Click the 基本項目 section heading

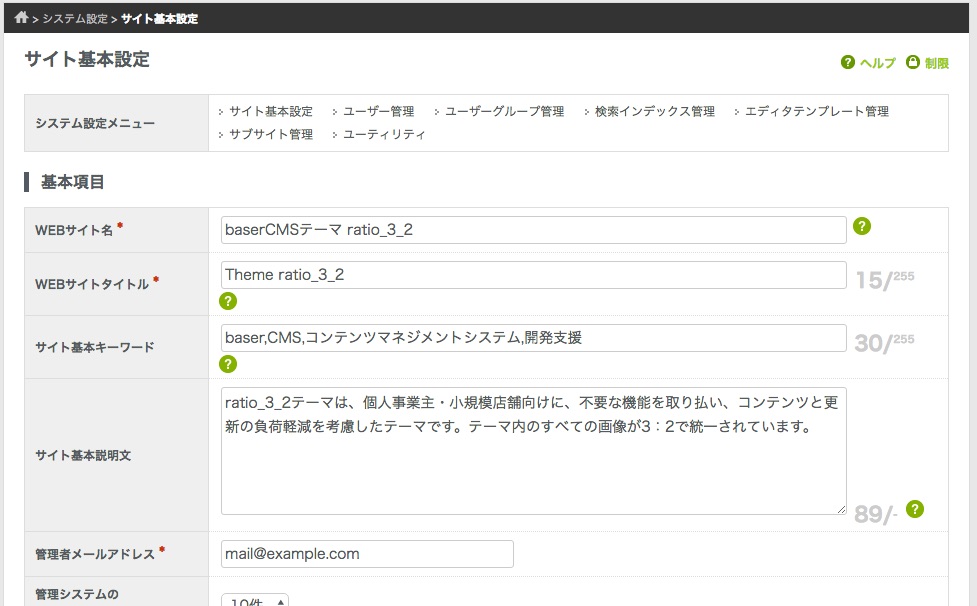coord(72,182)
